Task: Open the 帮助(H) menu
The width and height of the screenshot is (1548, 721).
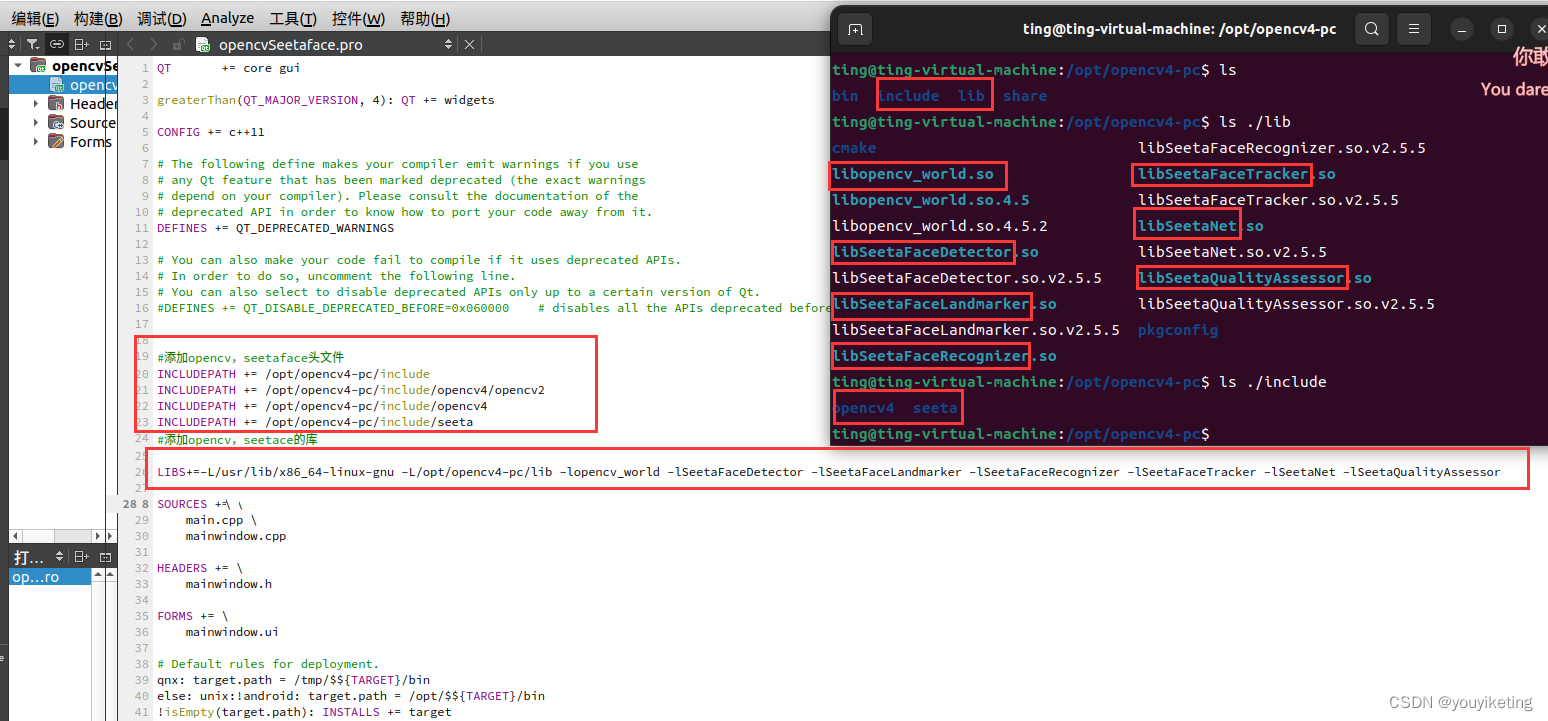Action: coord(425,18)
